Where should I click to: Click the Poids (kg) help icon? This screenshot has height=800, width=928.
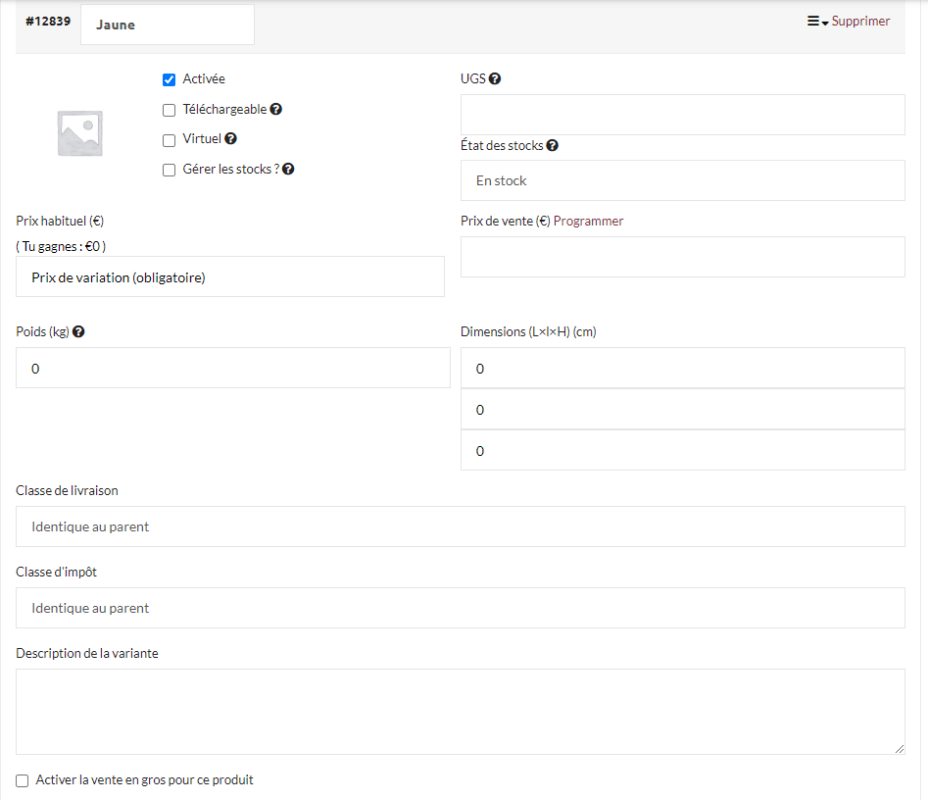point(78,332)
